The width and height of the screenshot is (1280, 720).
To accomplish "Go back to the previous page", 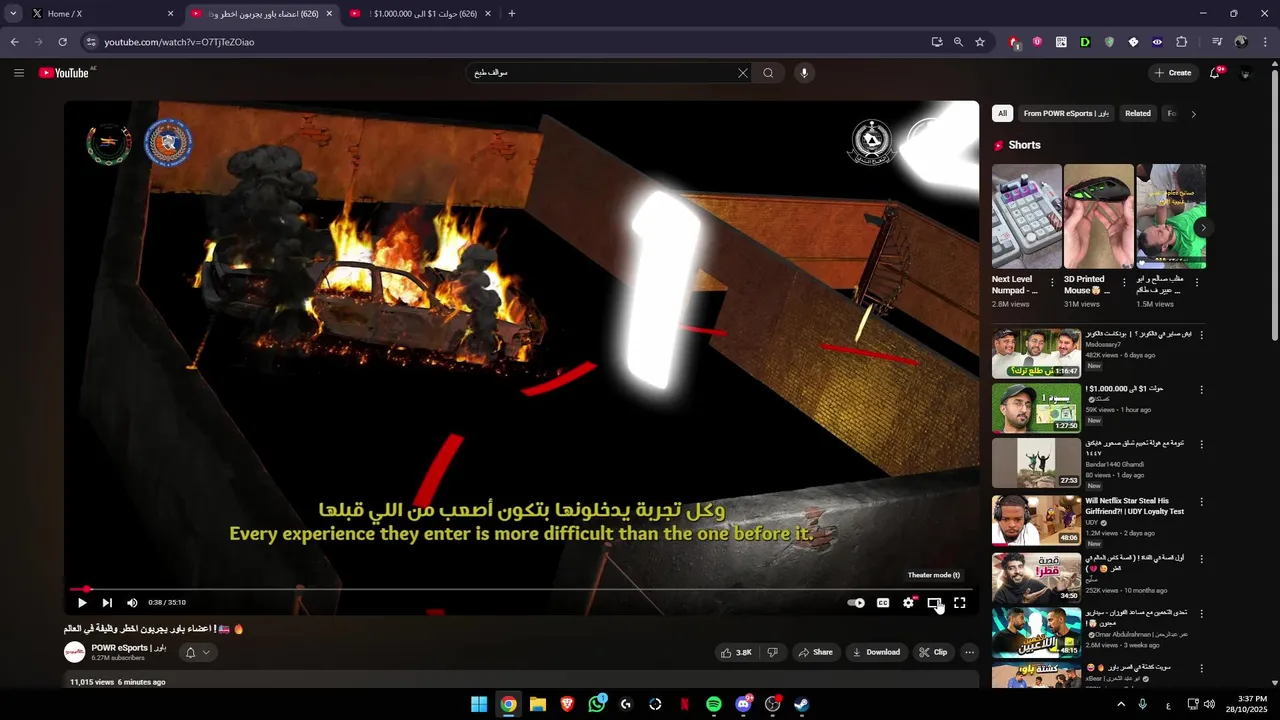I will coord(14,42).
